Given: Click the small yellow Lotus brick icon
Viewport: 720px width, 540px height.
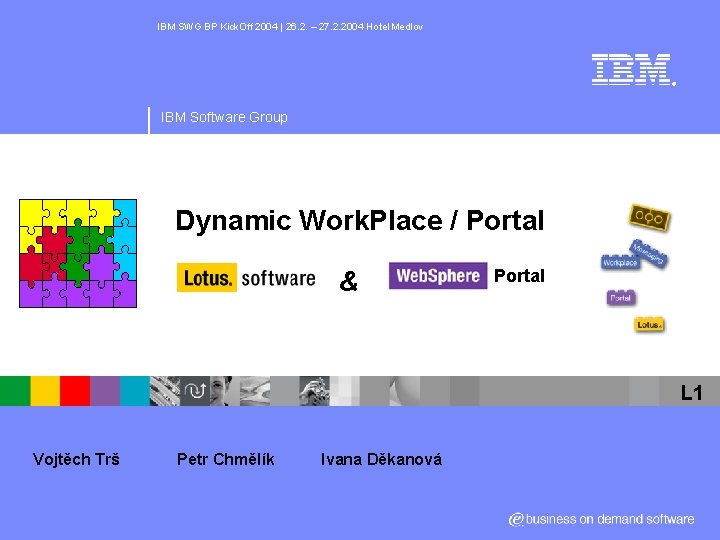Looking at the screenshot, I should pos(649,325).
